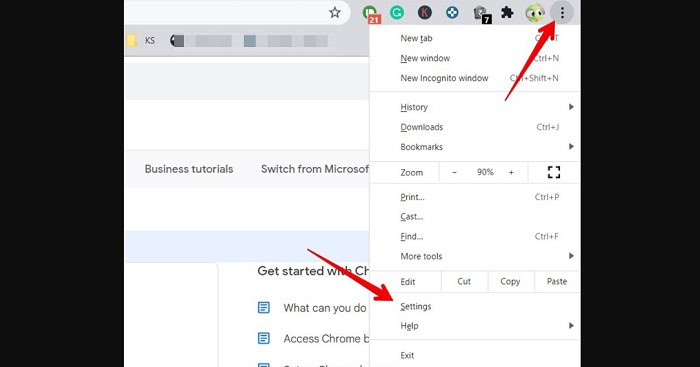Image resolution: width=700 pixels, height=367 pixels.
Task: Click Cut in the Edit row
Action: (x=464, y=281)
